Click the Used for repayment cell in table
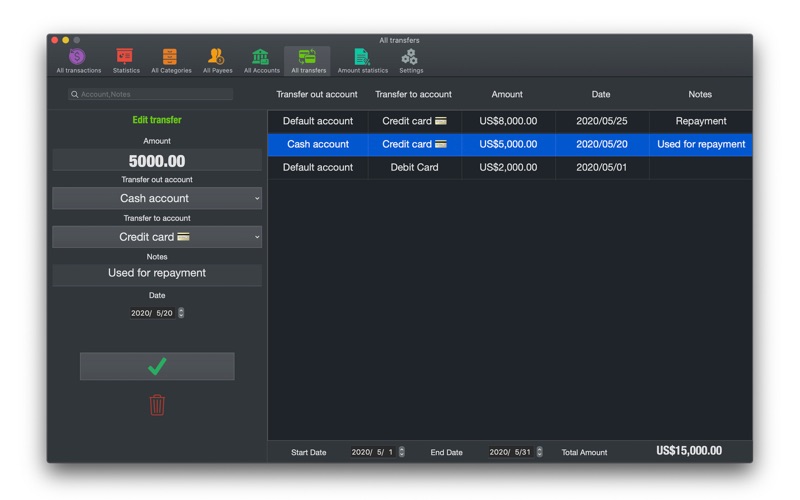800x500 pixels. click(x=701, y=144)
